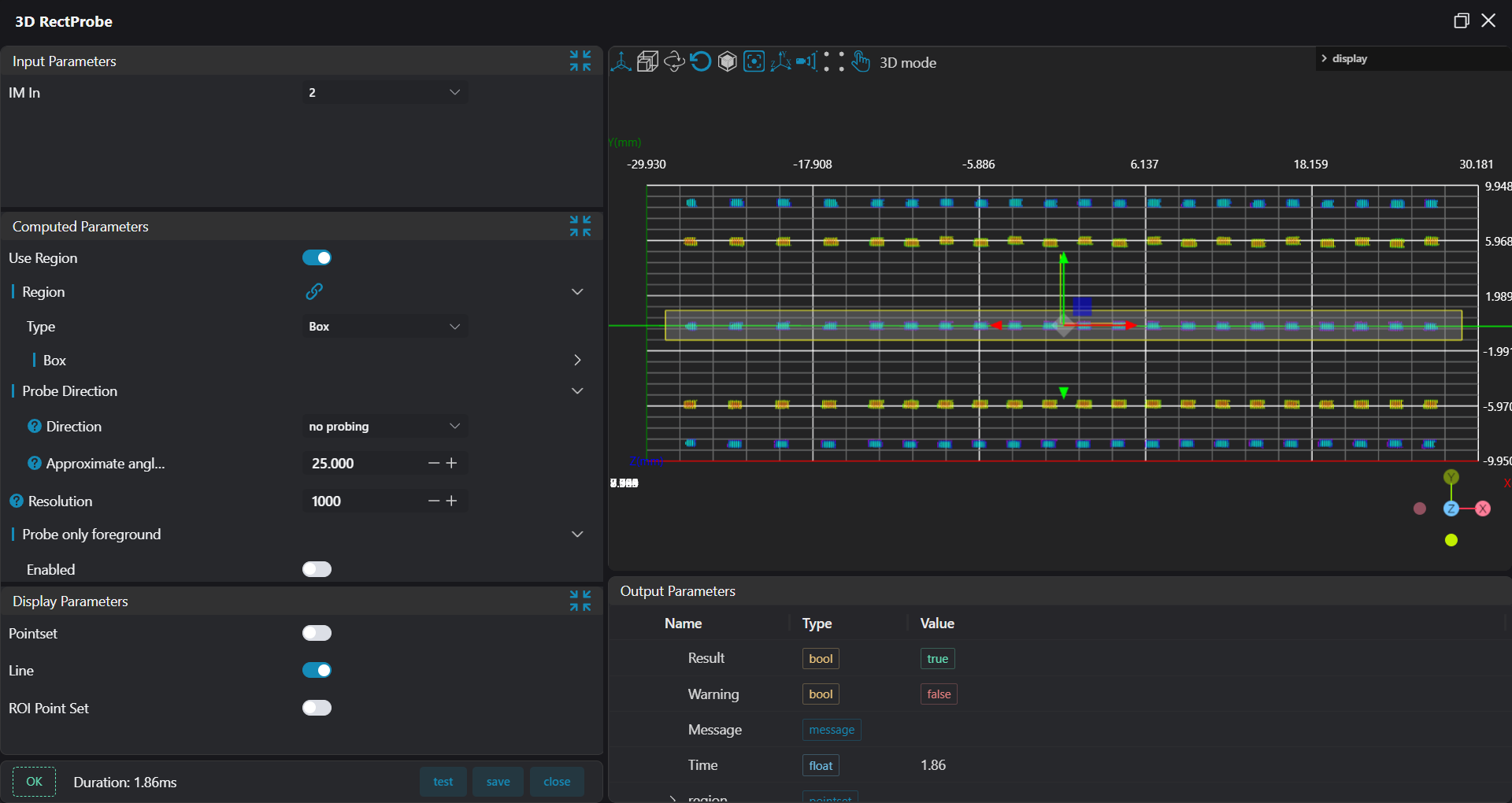
Task: Open the region Type dropdown set to Box
Action: (384, 327)
